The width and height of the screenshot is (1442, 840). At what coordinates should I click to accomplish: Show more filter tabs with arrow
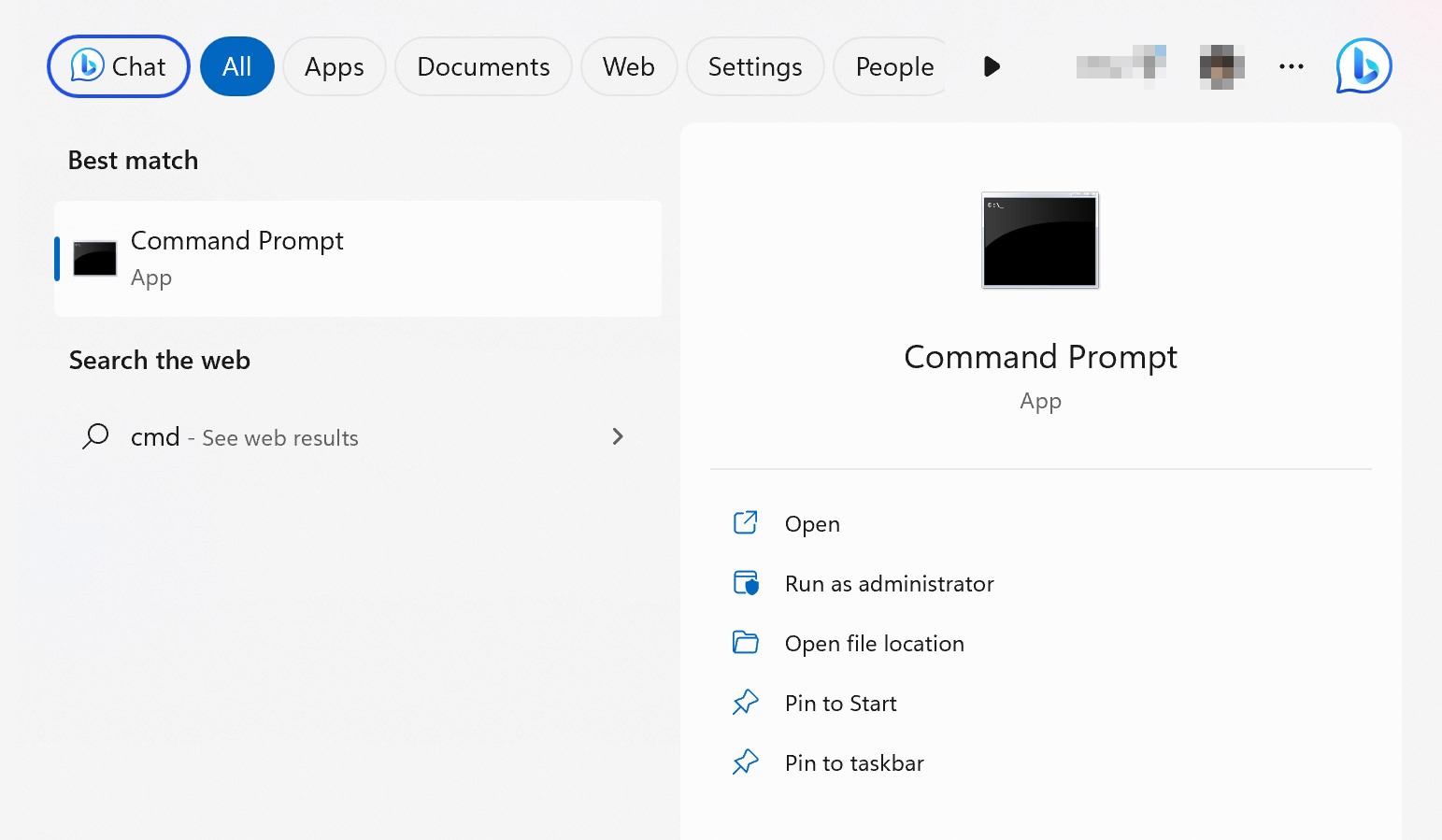pyautogui.click(x=992, y=66)
